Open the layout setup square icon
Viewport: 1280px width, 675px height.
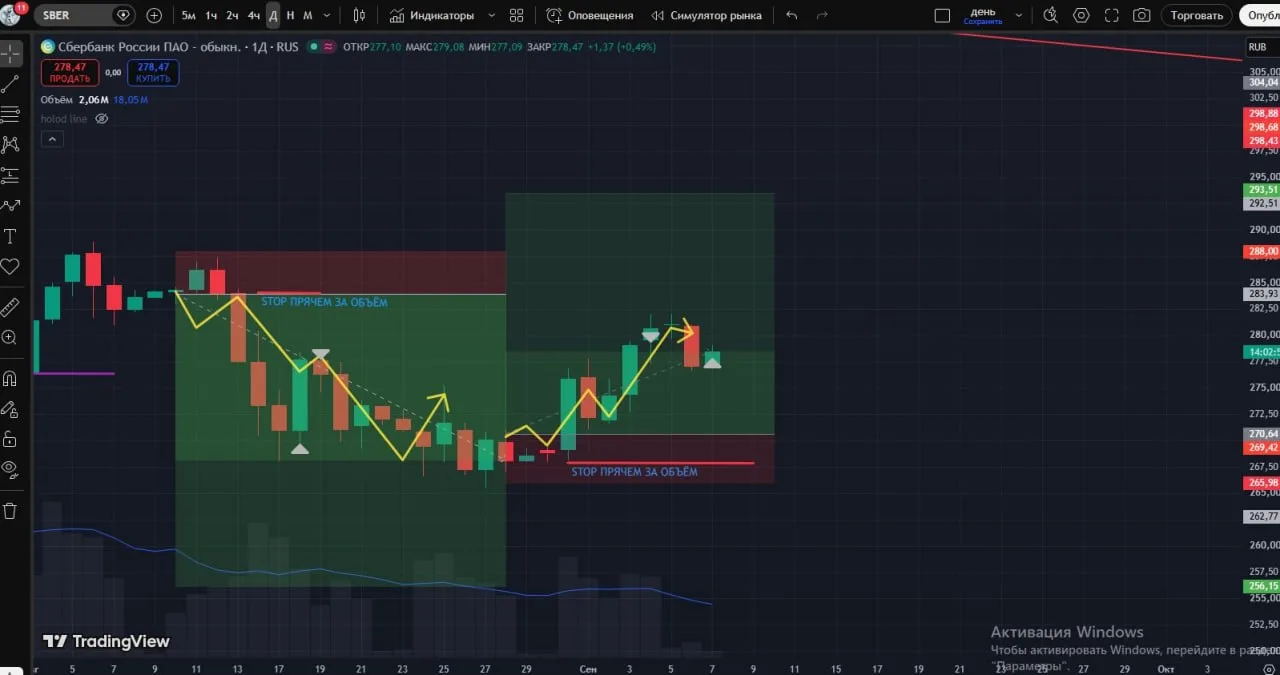click(x=942, y=15)
